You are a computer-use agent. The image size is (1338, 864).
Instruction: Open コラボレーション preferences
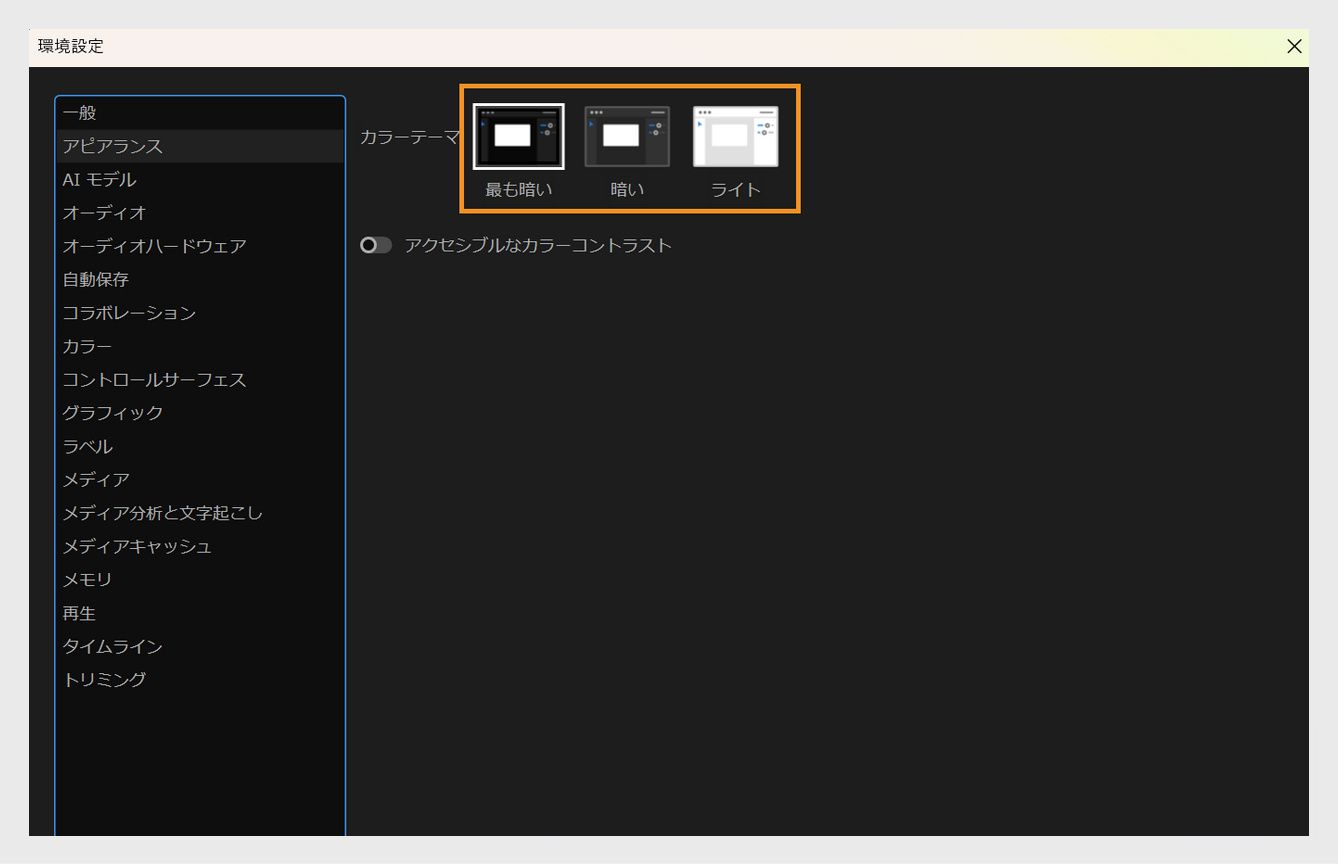[200, 313]
